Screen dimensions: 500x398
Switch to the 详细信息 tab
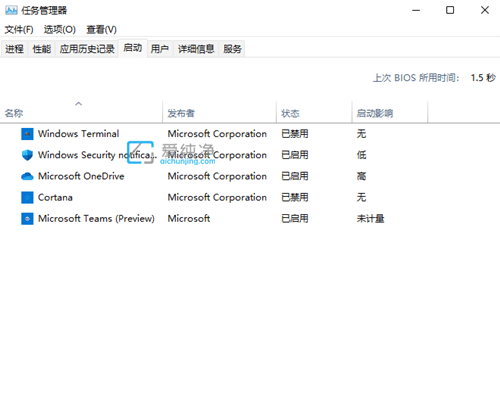[x=196, y=49]
